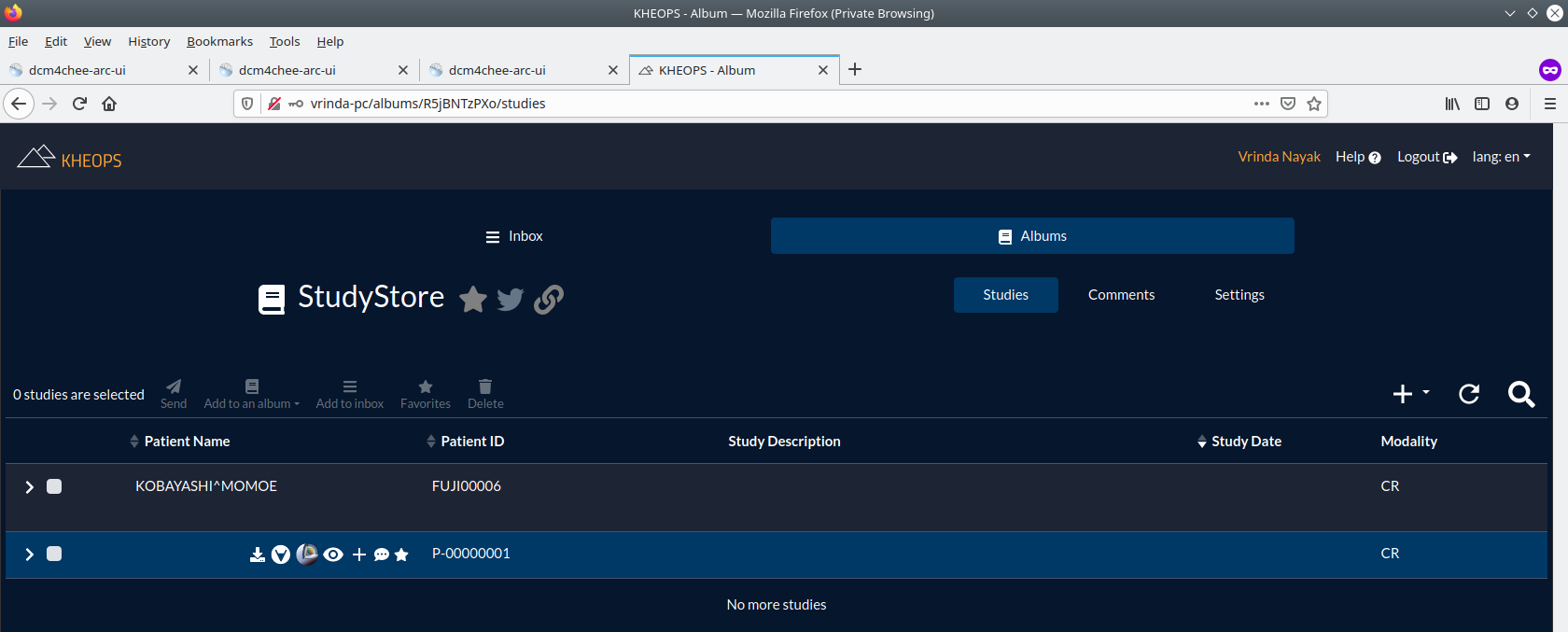The image size is (1568, 632).
Task: Open Firefox Bookmarks menu
Action: [x=219, y=41]
